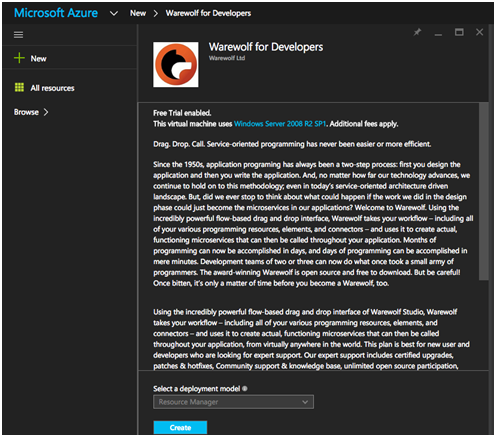Close the Warewolf for Developers blade
The height and width of the screenshot is (437, 496).
pyautogui.click(x=479, y=32)
